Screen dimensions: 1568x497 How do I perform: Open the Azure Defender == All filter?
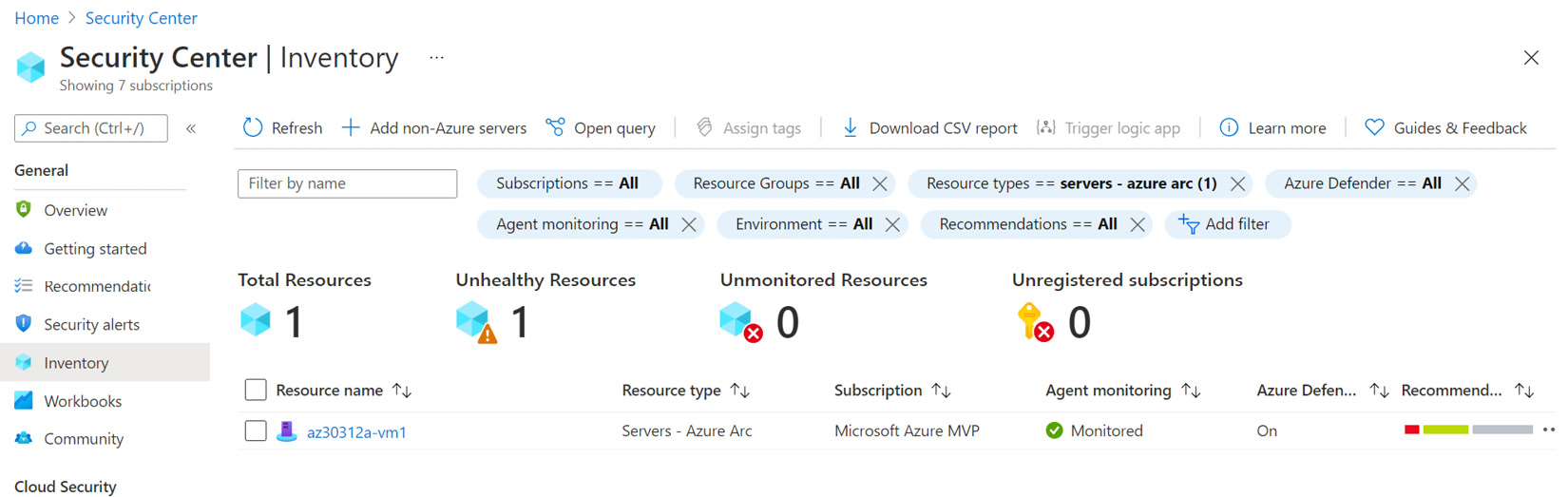pyautogui.click(x=1362, y=183)
